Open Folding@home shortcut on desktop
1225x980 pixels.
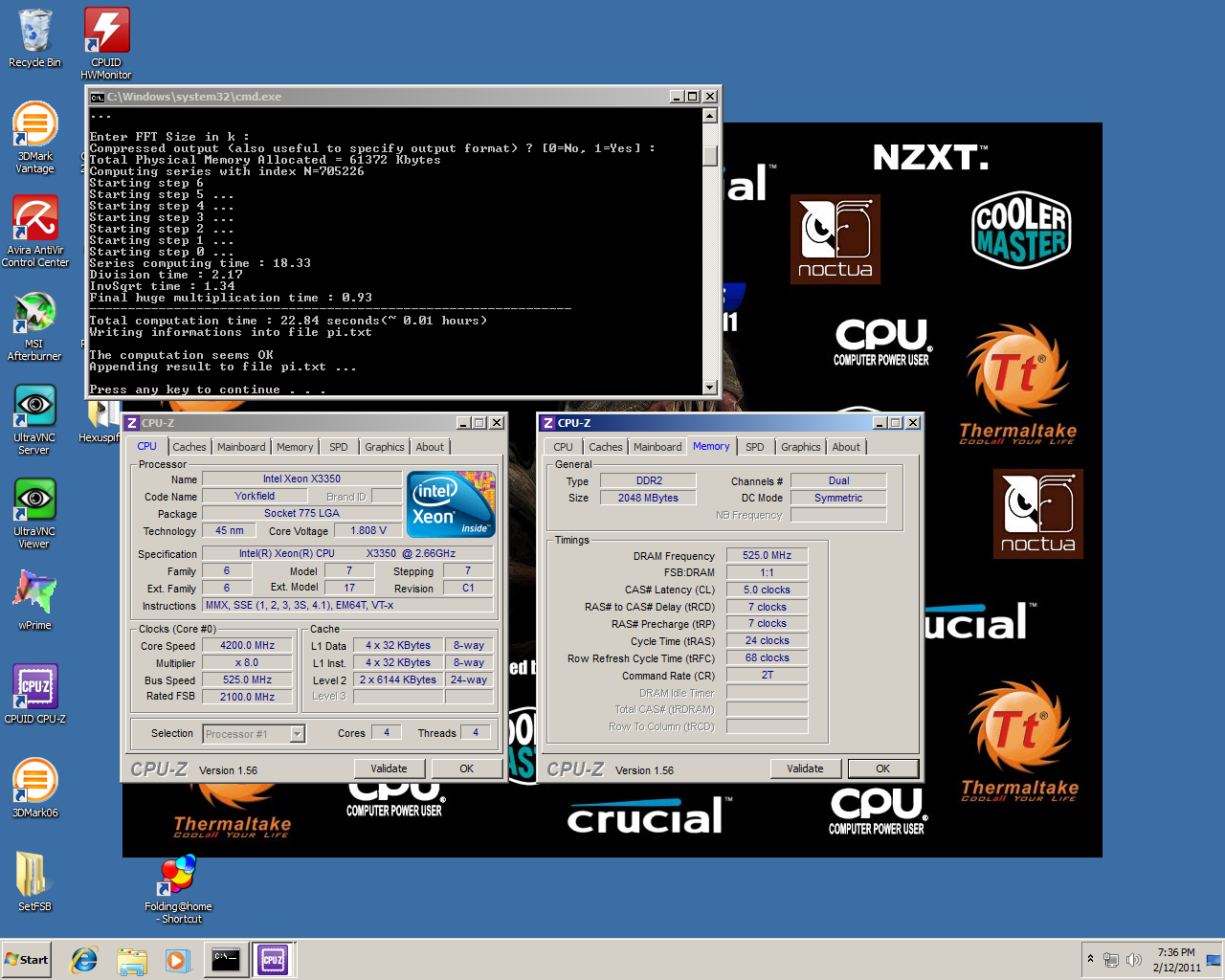click(178, 890)
